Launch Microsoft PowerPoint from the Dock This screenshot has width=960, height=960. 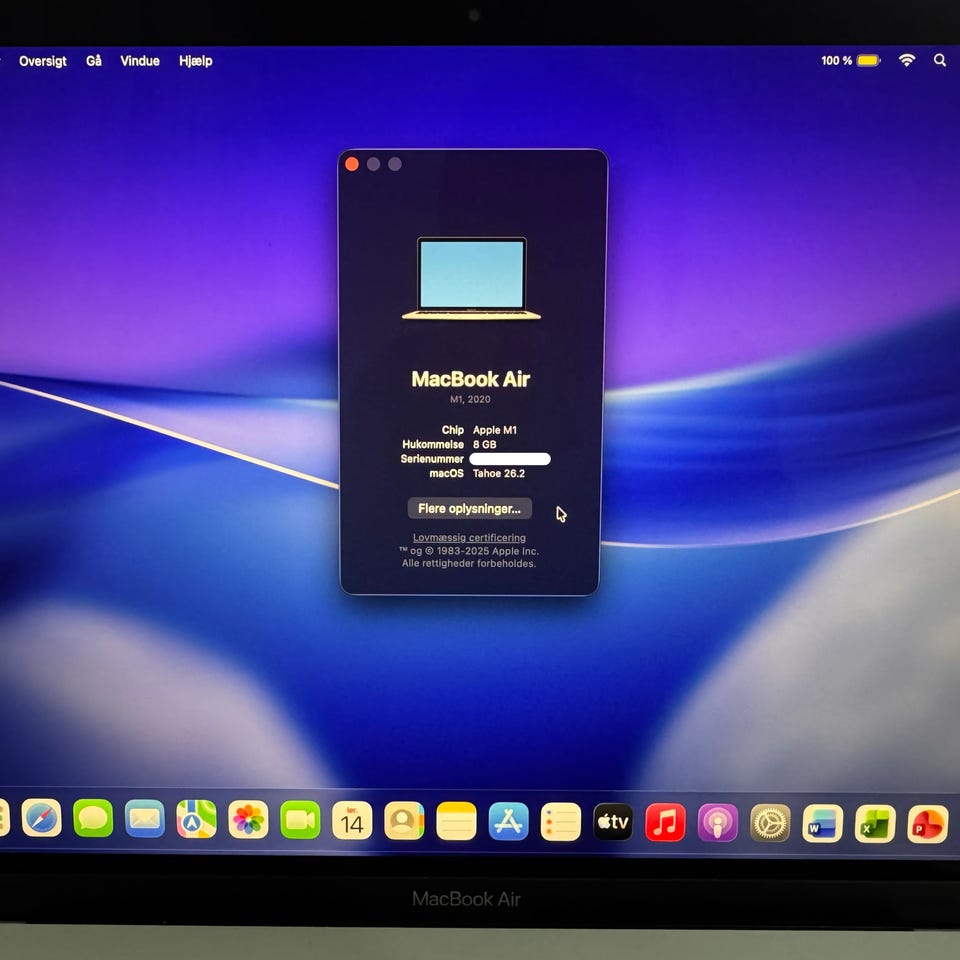[928, 824]
